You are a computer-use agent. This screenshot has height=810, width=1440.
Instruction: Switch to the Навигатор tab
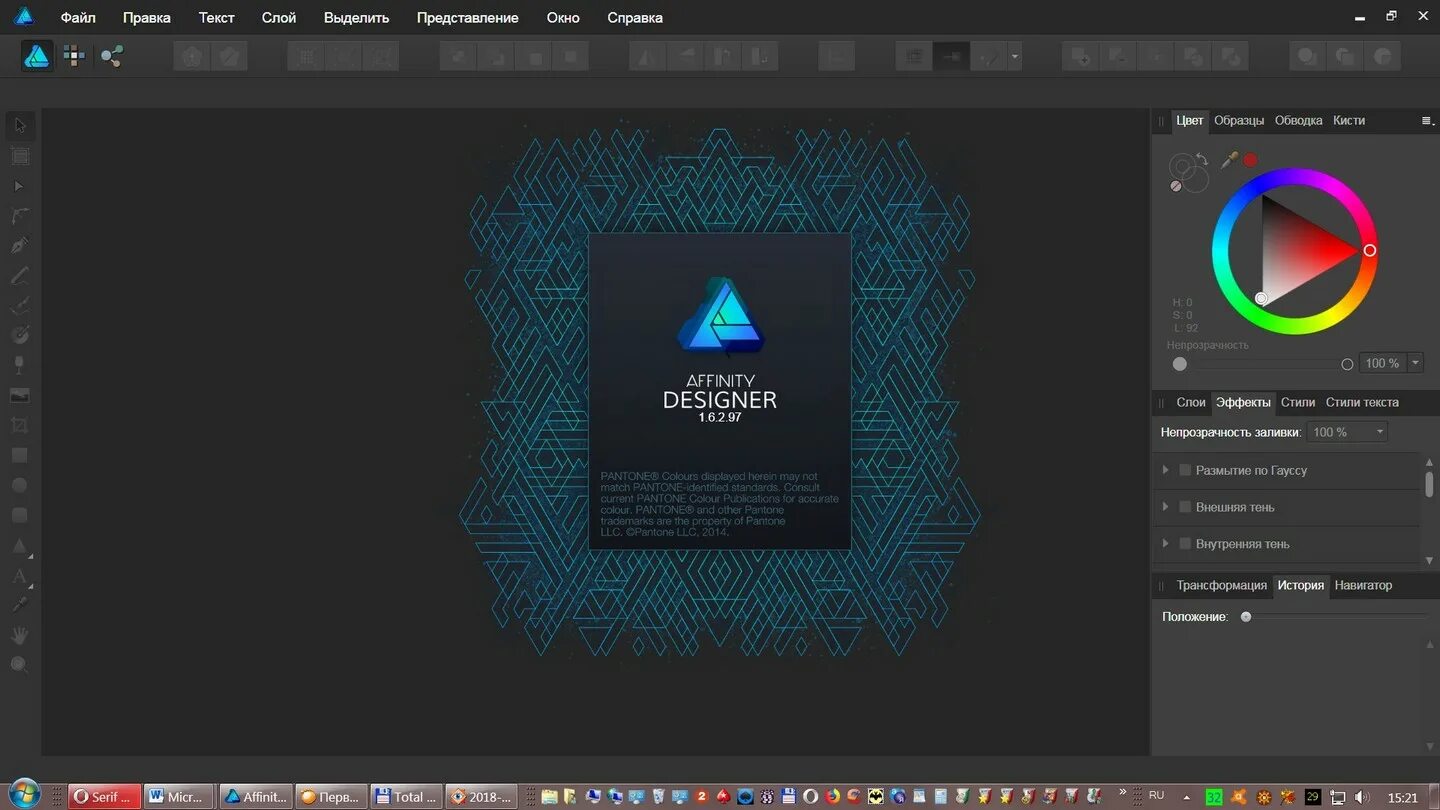click(1363, 586)
